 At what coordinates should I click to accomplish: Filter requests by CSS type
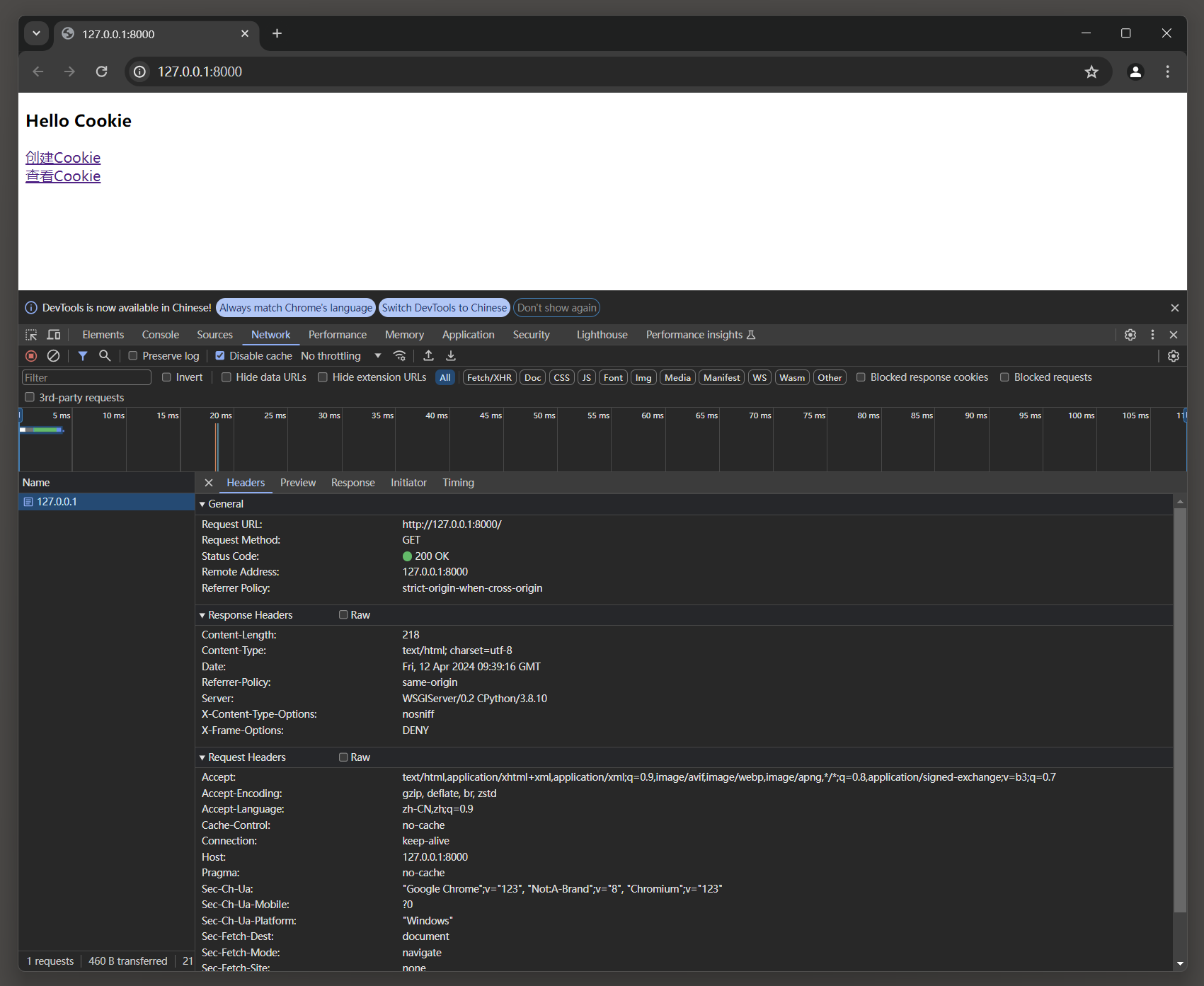tap(562, 377)
